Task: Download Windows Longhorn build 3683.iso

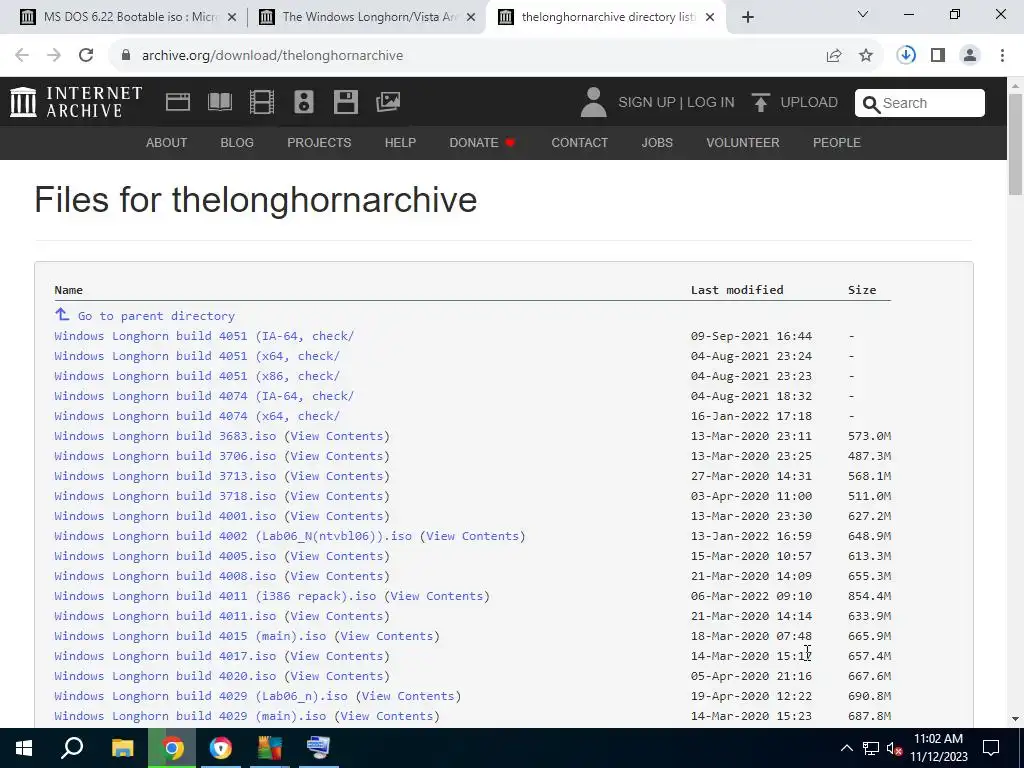Action: click(x=165, y=436)
